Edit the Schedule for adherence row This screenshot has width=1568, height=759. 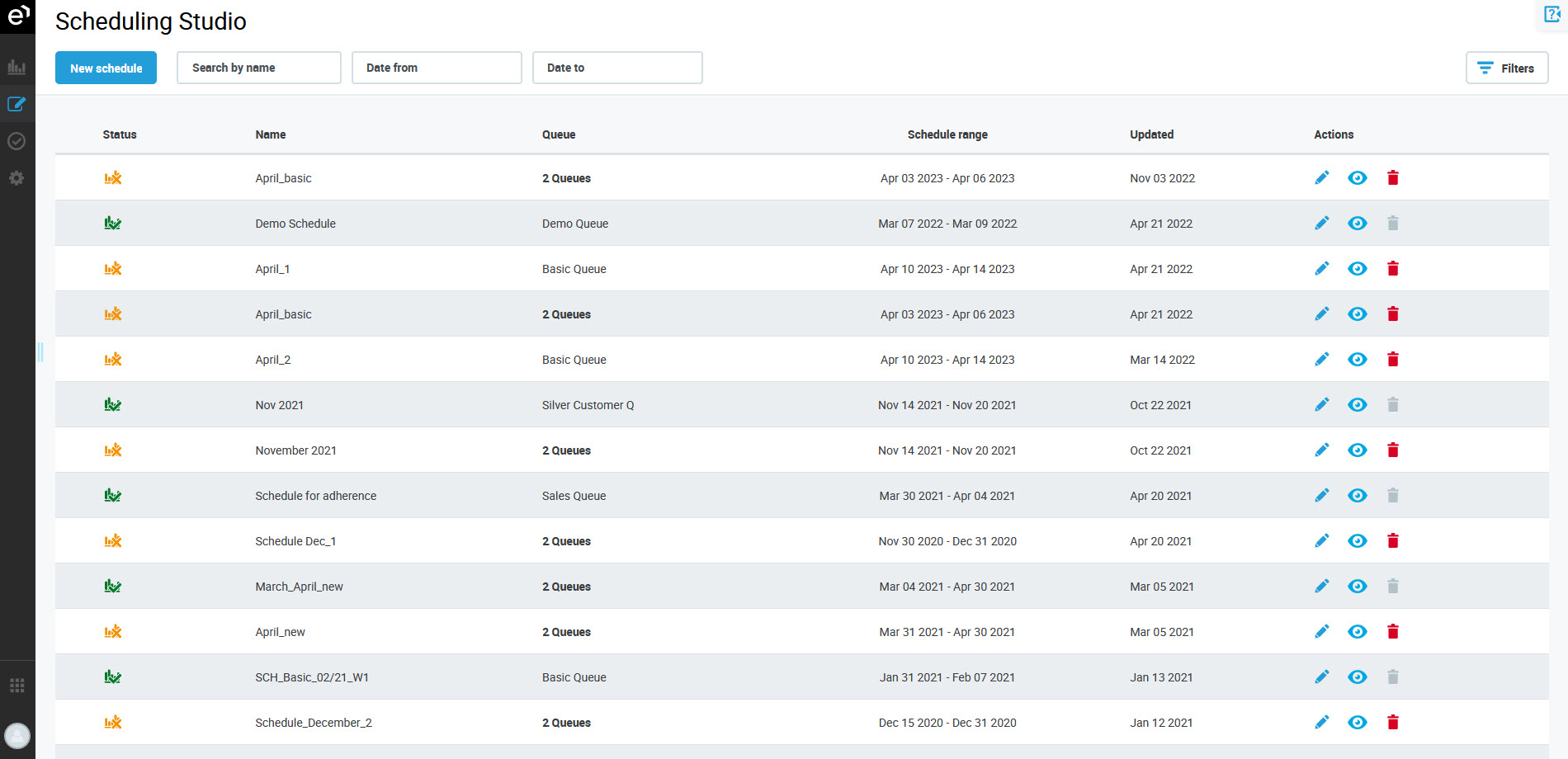click(x=1321, y=496)
